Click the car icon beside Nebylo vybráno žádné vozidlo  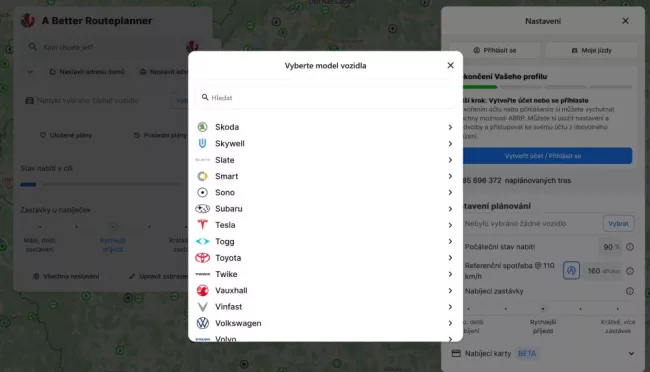(29, 100)
